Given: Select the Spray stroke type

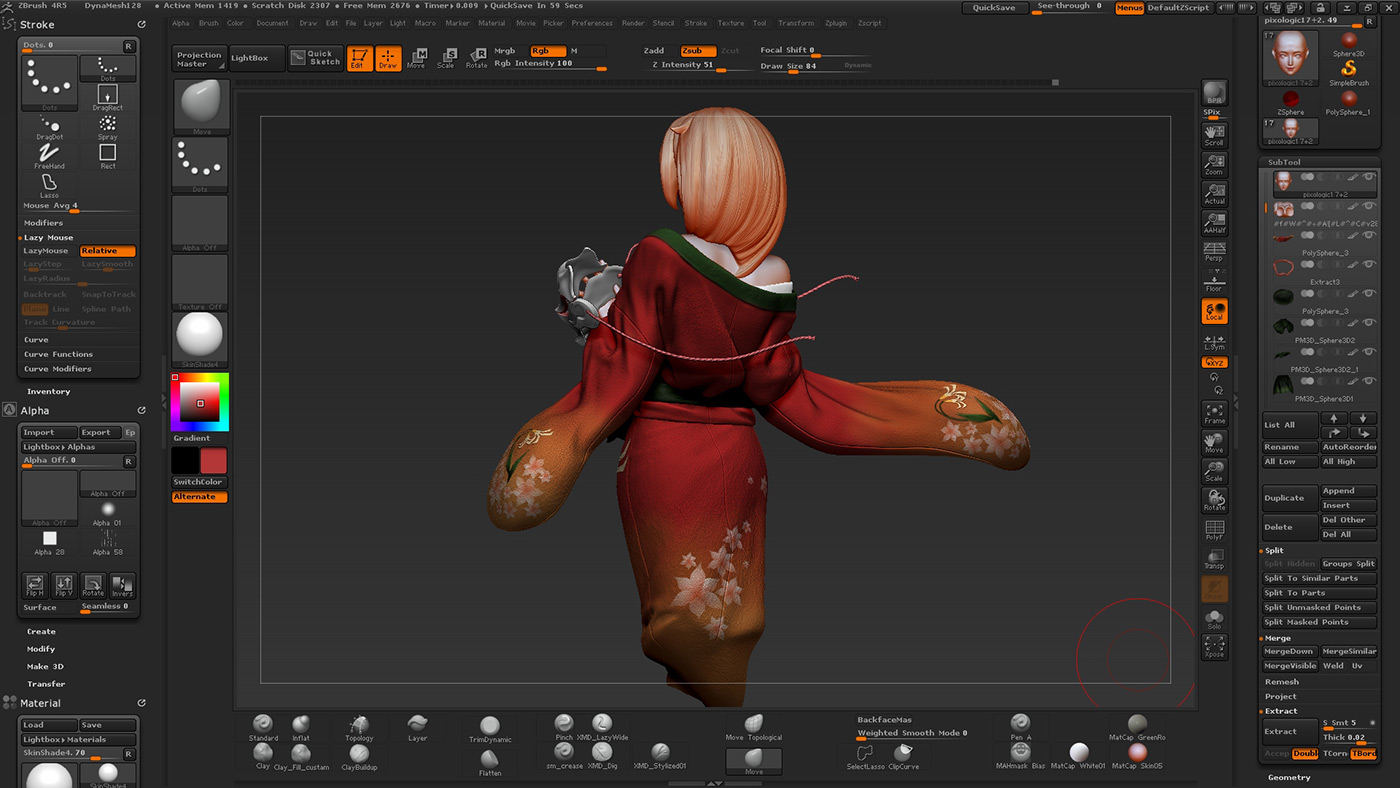Looking at the screenshot, I should tap(108, 127).
